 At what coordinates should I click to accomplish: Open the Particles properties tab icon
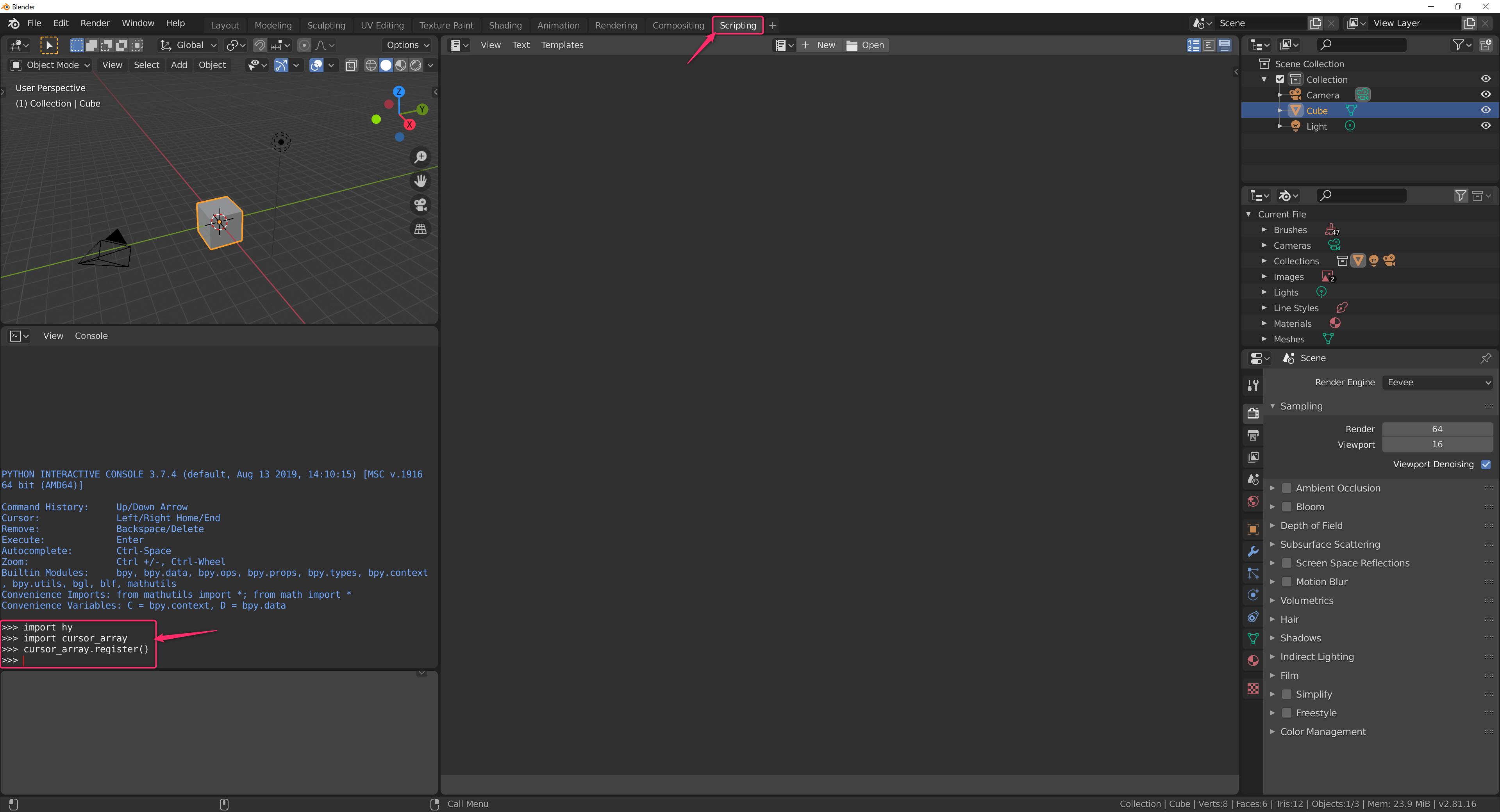pyautogui.click(x=1253, y=573)
